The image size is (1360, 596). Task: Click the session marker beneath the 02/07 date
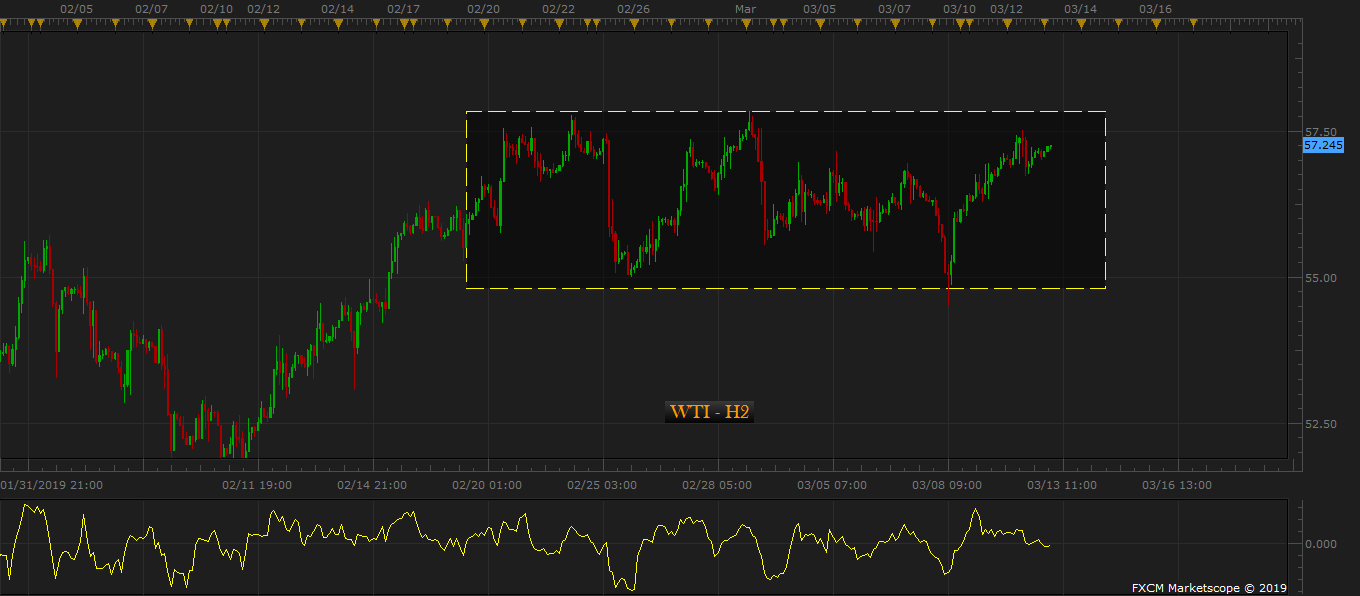pyautogui.click(x=151, y=25)
